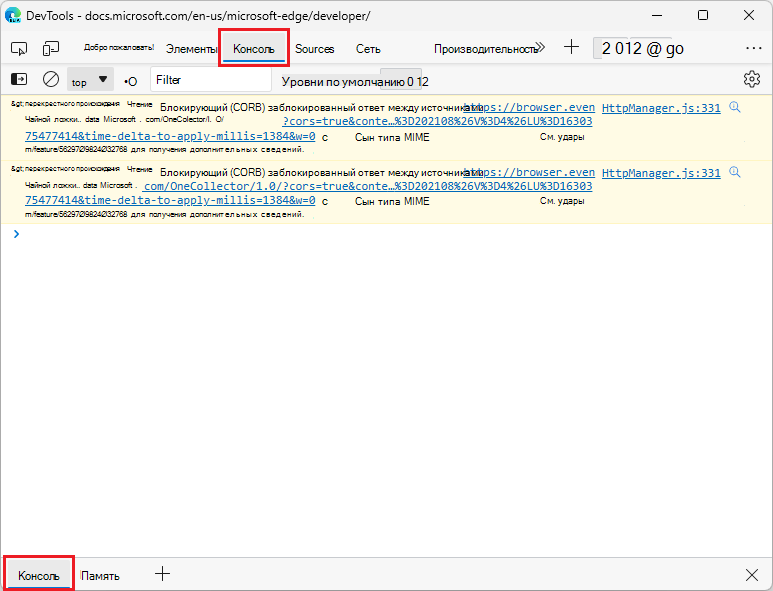Open HttpManager.js:331 link in first message

coord(661,108)
